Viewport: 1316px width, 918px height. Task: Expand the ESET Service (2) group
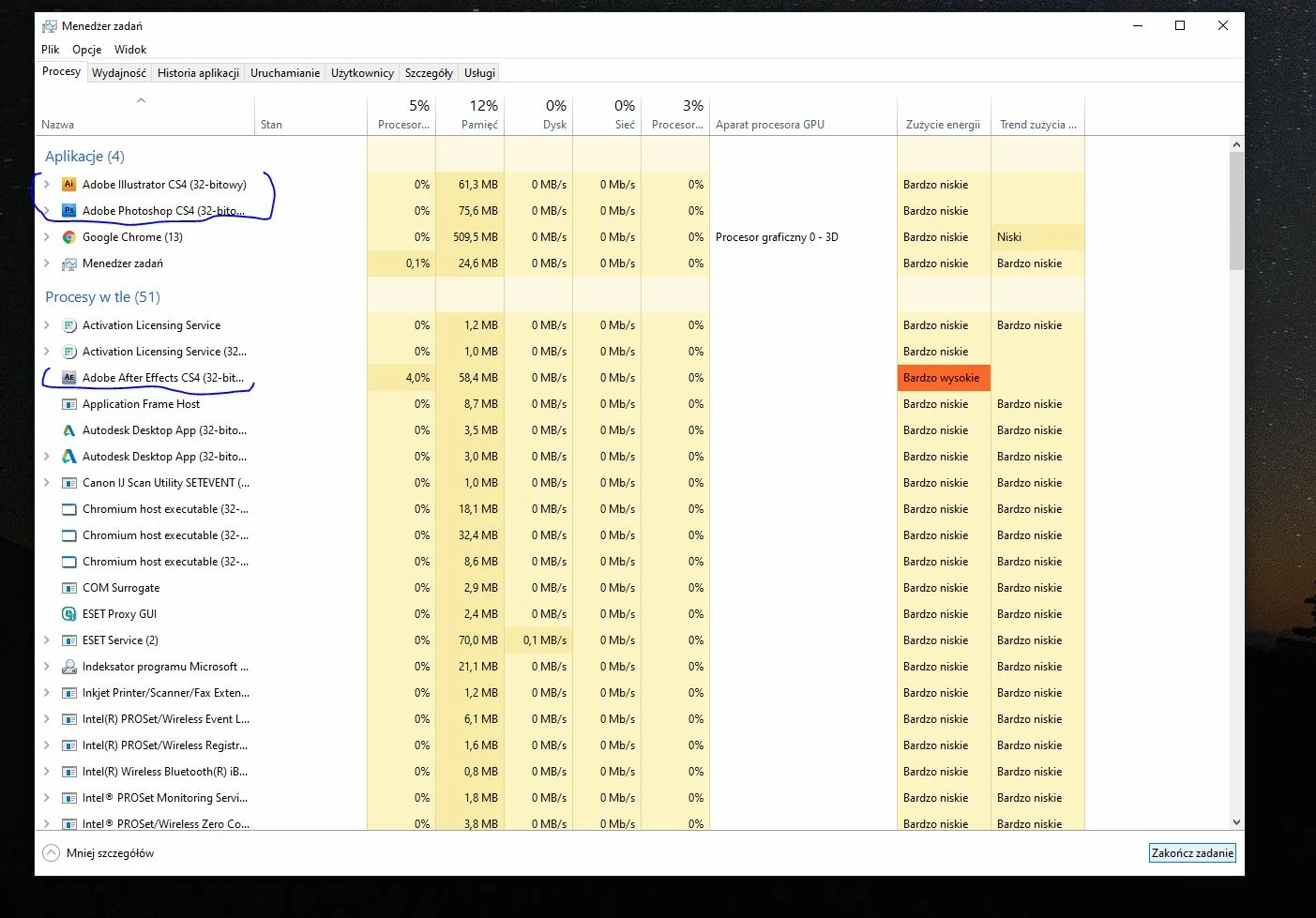point(47,640)
